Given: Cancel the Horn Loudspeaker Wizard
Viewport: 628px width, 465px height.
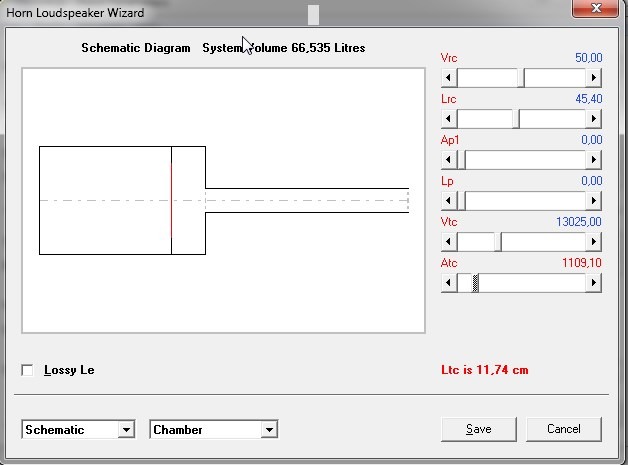Looking at the screenshot, I should click(564, 429).
